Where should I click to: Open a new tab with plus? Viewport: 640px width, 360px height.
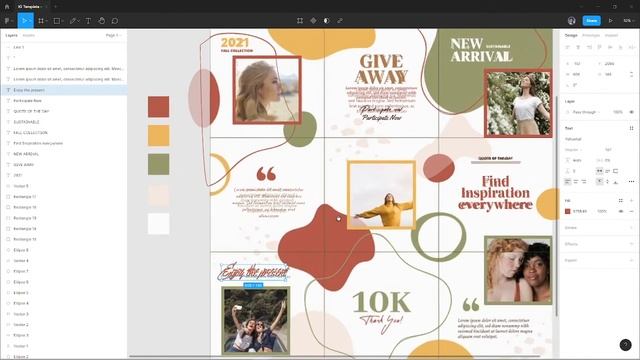click(55, 7)
